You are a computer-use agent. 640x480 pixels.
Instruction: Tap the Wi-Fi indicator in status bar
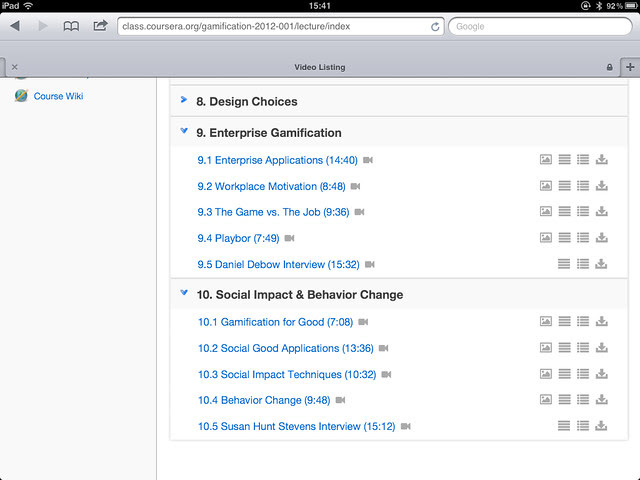(28, 6)
